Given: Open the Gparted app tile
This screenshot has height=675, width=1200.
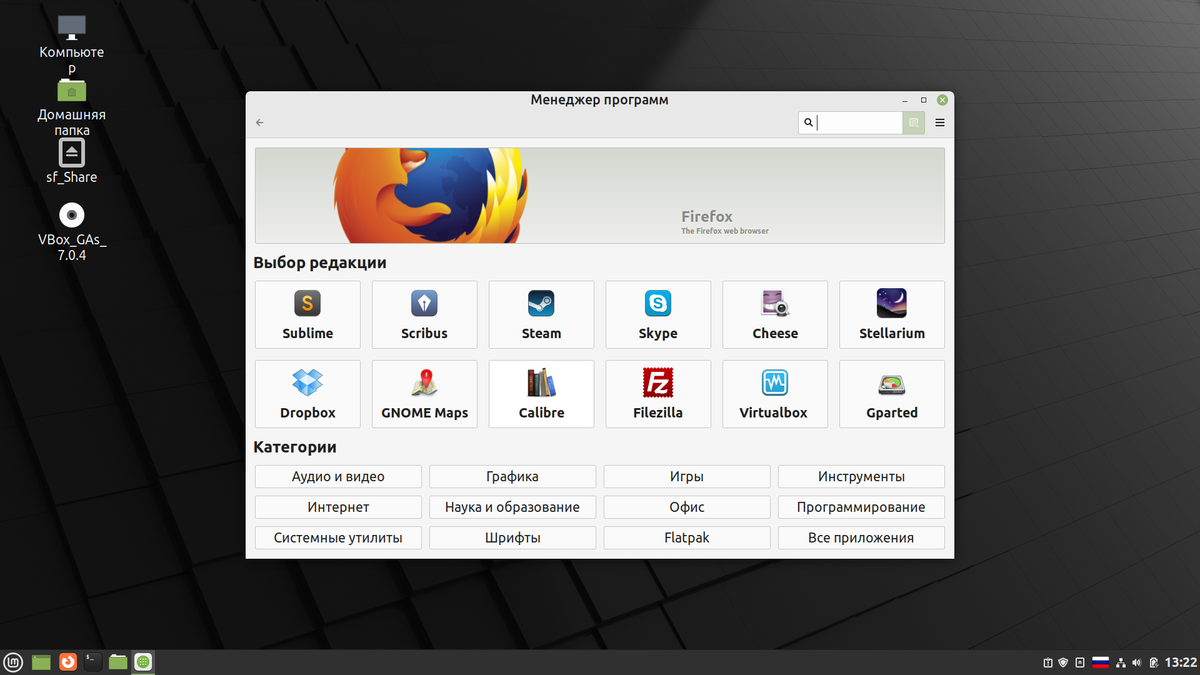Looking at the screenshot, I should 892,394.
